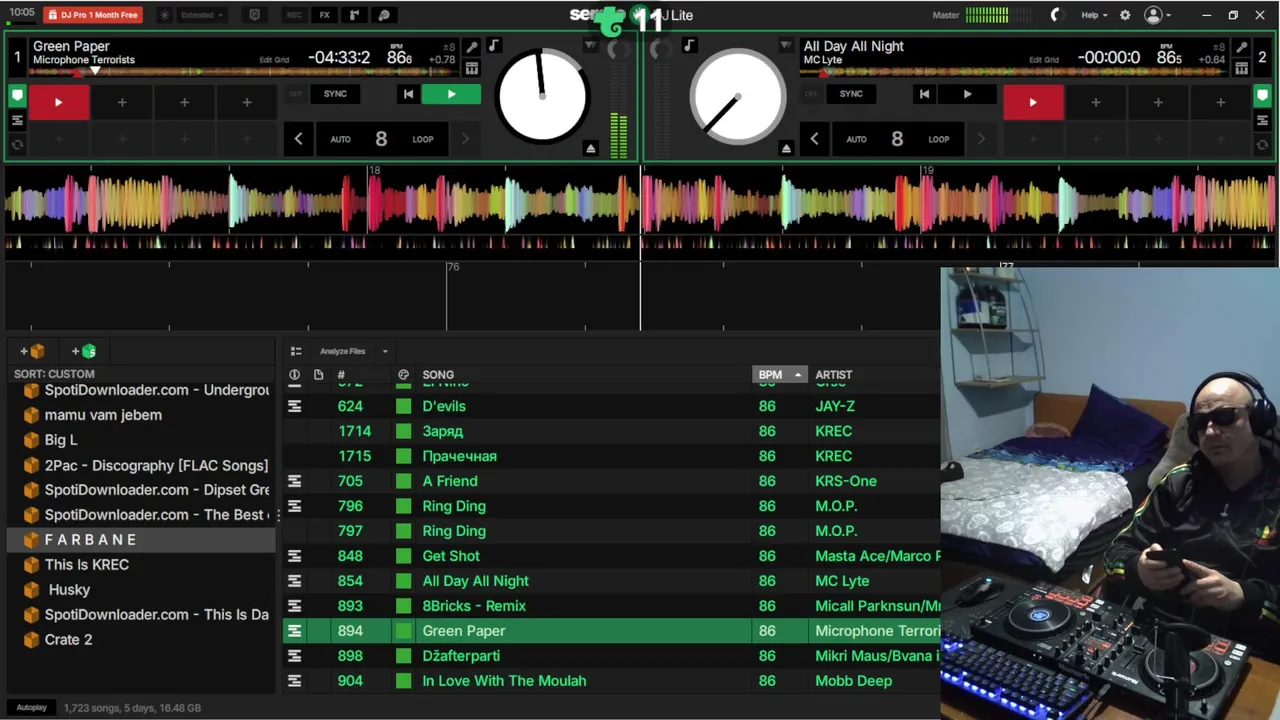Eject the track from deck 2

[x=786, y=148]
